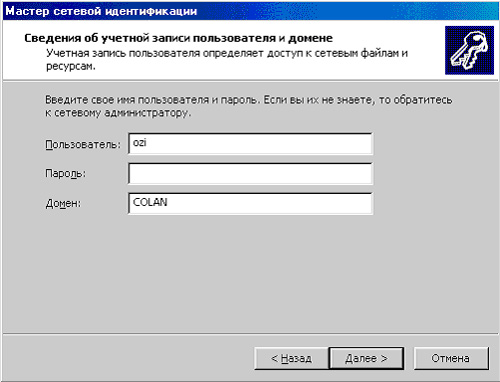Click into the empty Пароль field
Screen dimensions: 500x382
point(250,173)
